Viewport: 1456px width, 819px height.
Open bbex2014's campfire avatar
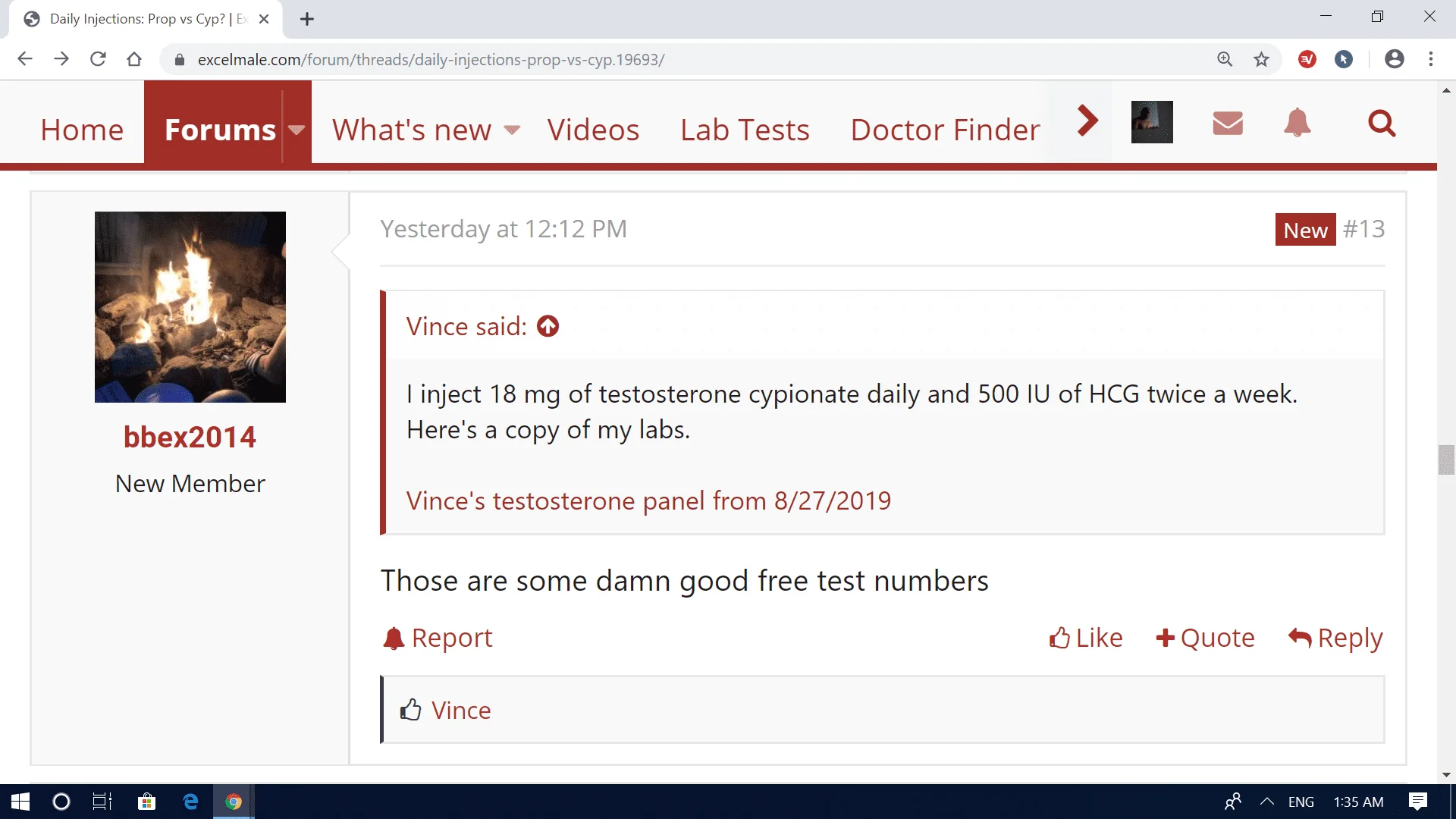pos(190,307)
